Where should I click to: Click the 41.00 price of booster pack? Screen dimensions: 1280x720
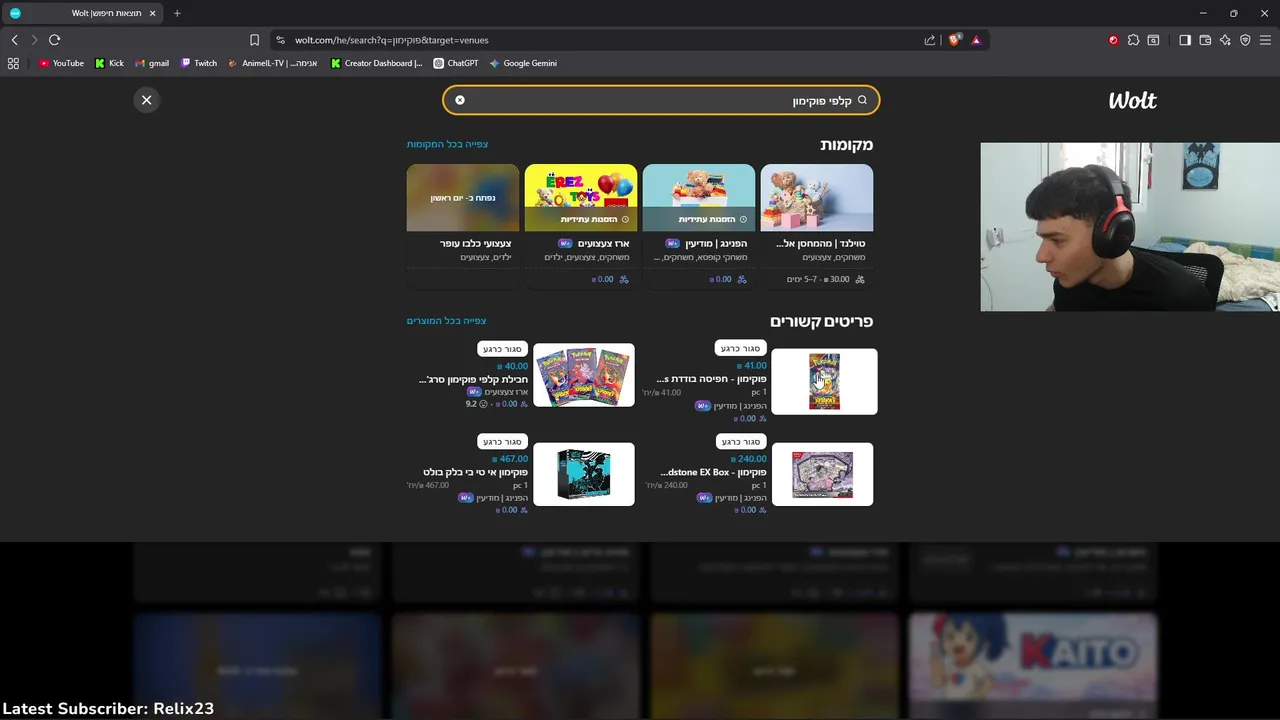[x=751, y=366]
